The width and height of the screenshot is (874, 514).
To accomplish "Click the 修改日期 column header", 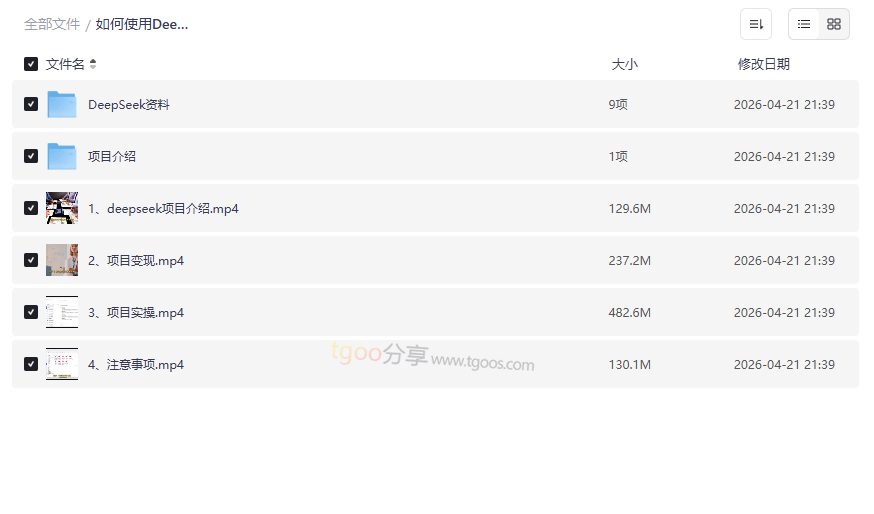I will (763, 64).
